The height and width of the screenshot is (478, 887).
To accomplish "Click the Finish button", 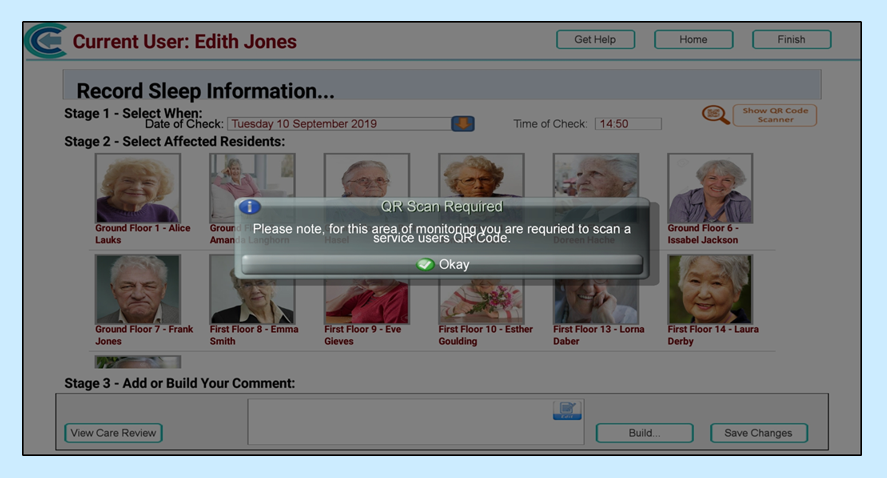I will [x=791, y=40].
